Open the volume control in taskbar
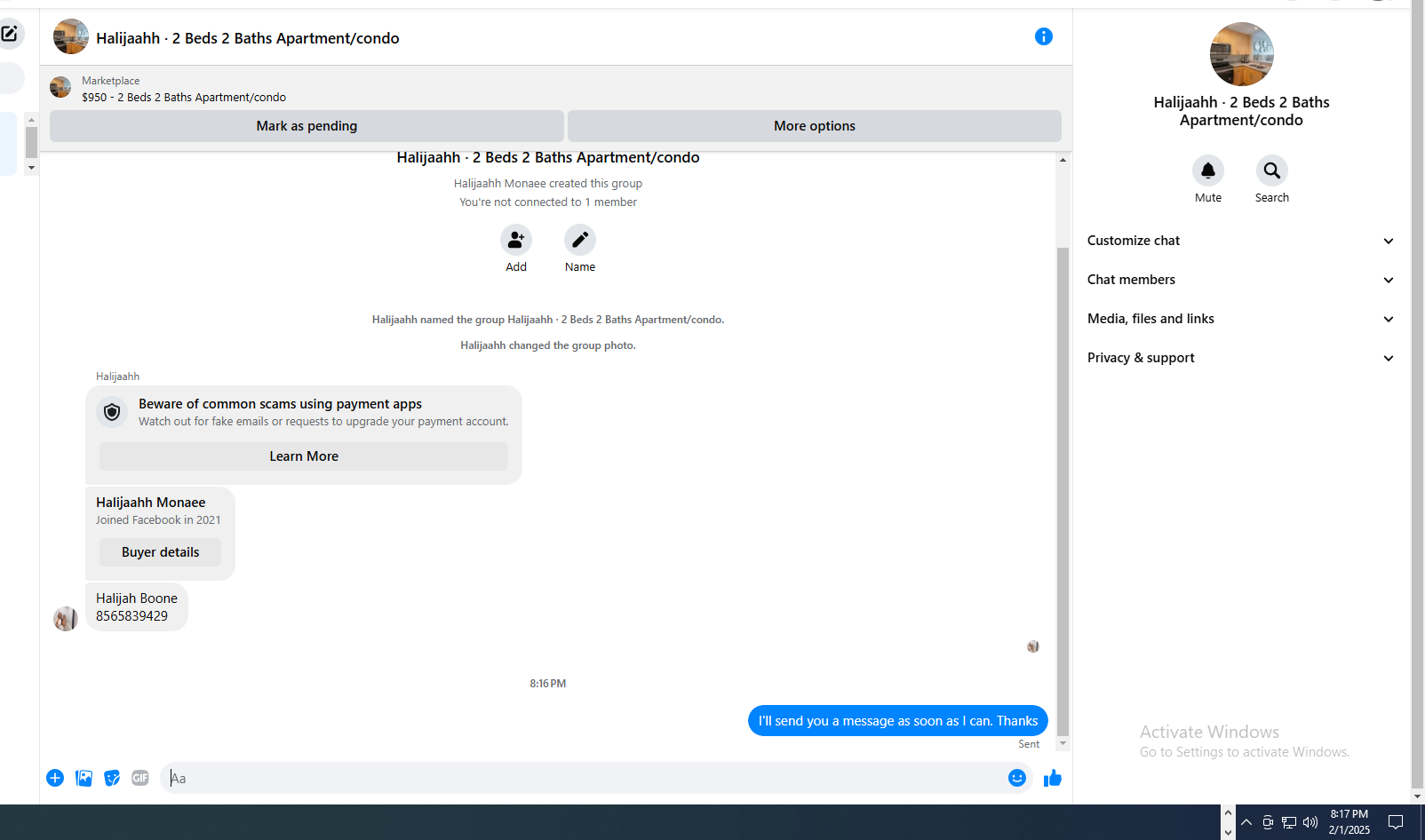This screenshot has height=840, width=1425. coord(1310,822)
